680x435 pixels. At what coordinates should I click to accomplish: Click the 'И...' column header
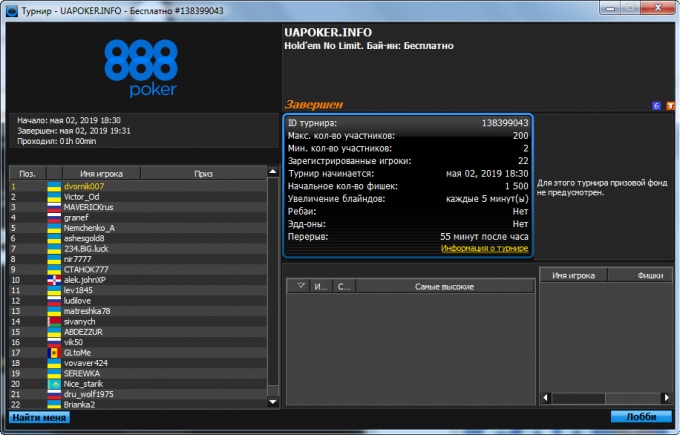click(x=321, y=286)
